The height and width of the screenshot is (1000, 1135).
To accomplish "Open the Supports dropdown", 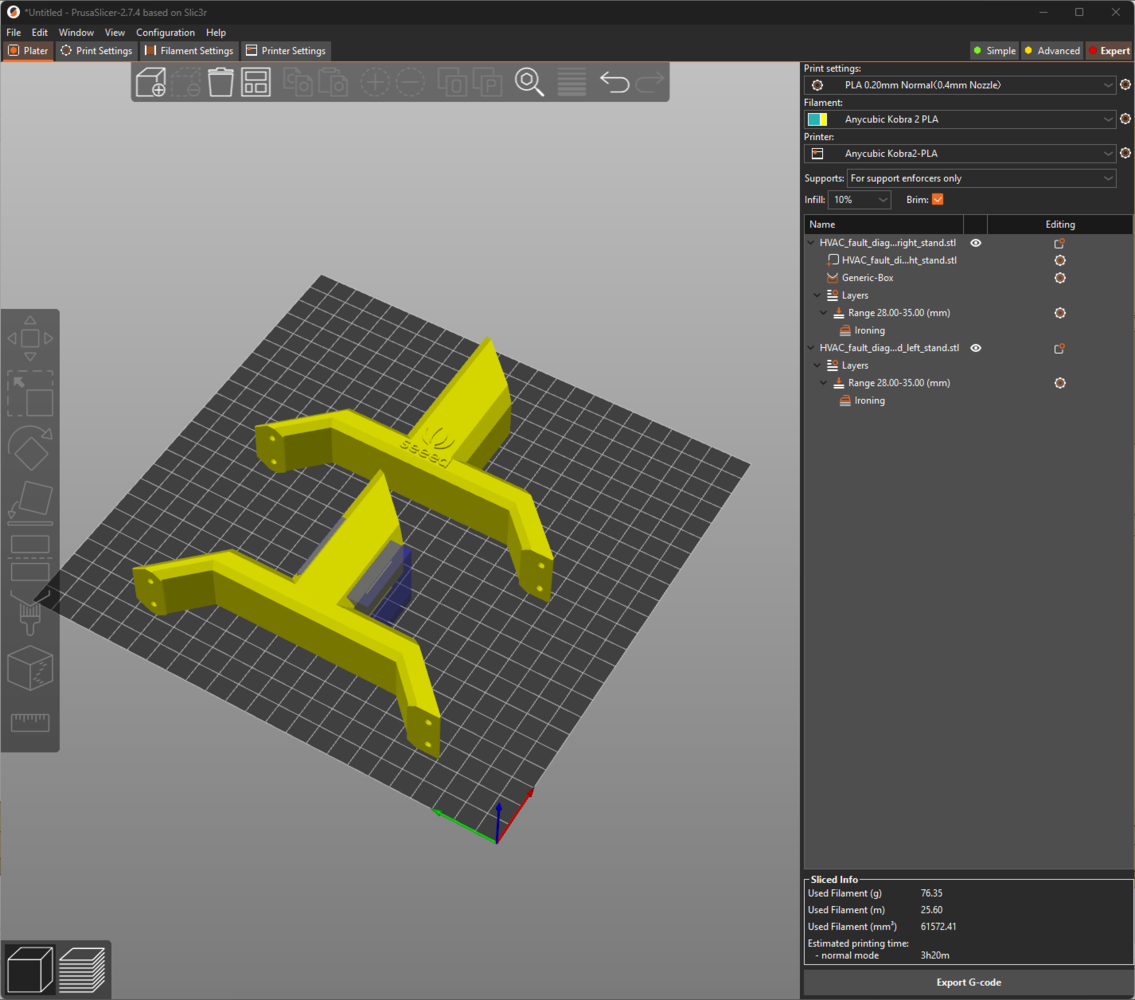I will click(x=981, y=178).
